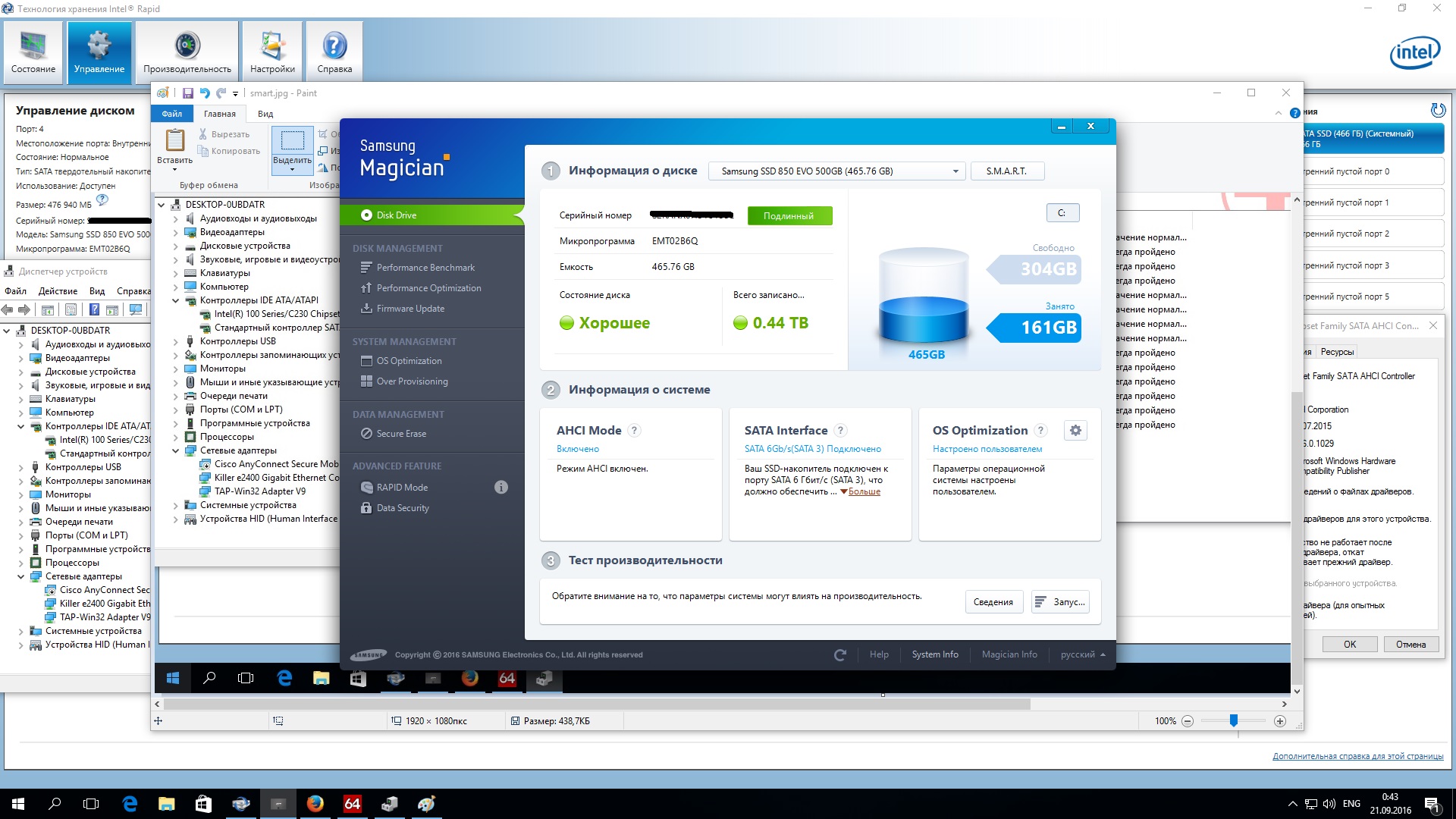Expand the Дисковые устройства tree node
This screenshot has width=1456, height=819.
point(20,372)
